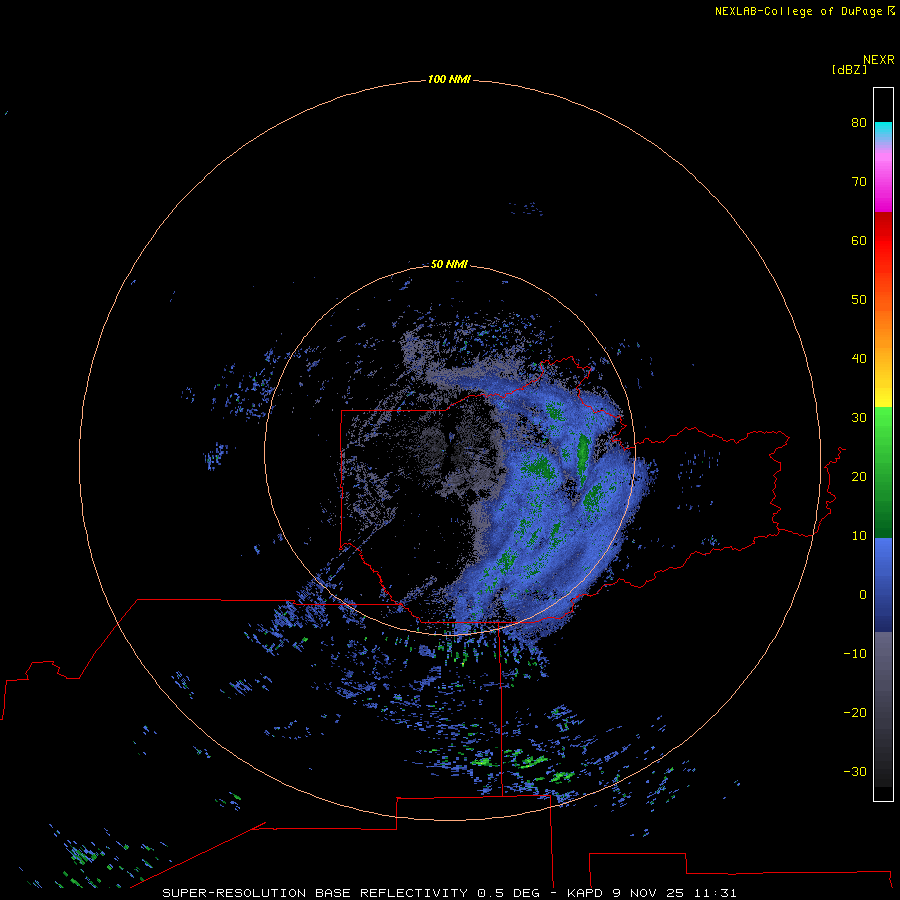Click the 100 NMI range ring label
This screenshot has height=900, width=900.
[x=449, y=79]
